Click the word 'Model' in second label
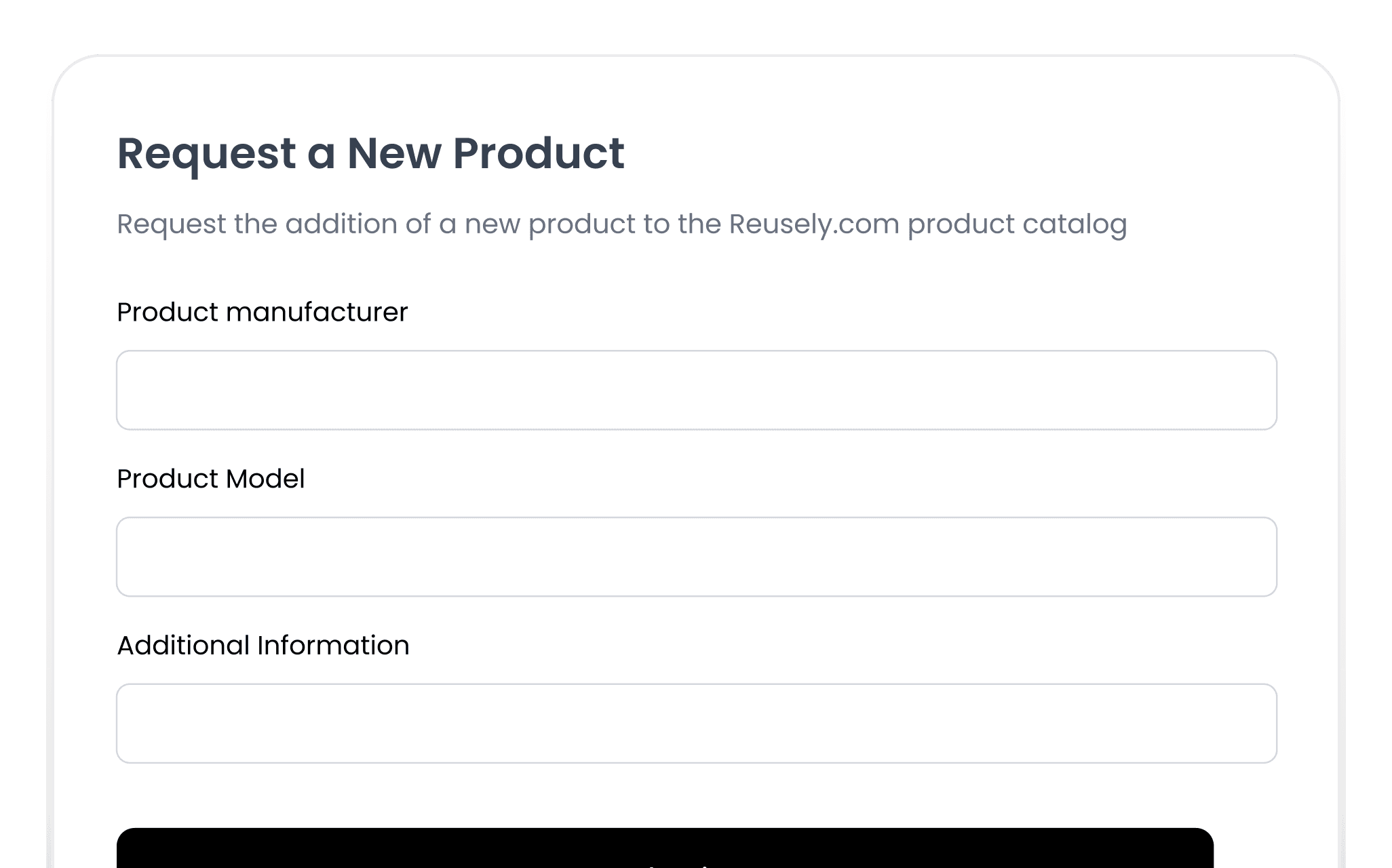Screen dimensions: 1392x868 coord(265,479)
